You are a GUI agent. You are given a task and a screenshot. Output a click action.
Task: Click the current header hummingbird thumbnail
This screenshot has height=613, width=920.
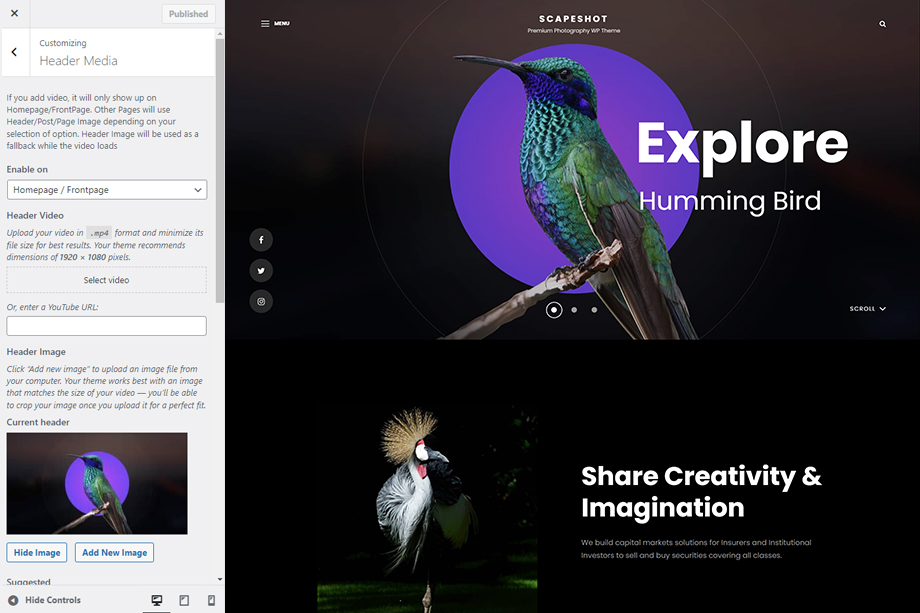(97, 483)
